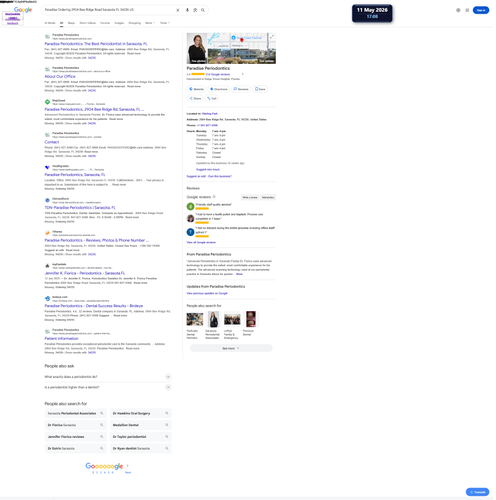
Task: Expand business description with More link
Action: tap(239, 274)
